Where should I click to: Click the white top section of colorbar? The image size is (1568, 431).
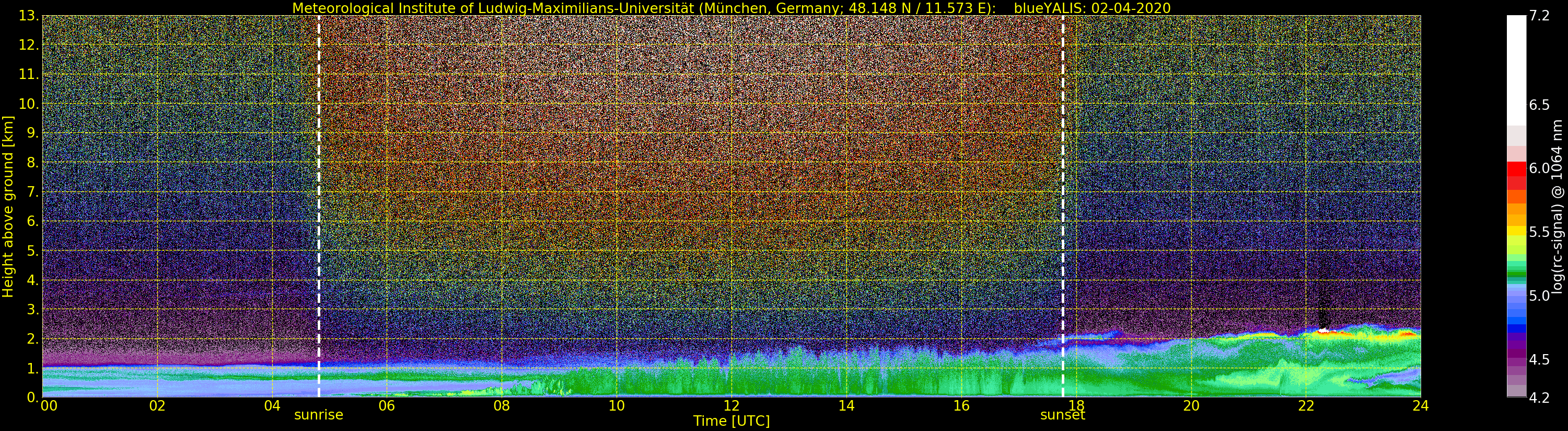click(x=1516, y=70)
